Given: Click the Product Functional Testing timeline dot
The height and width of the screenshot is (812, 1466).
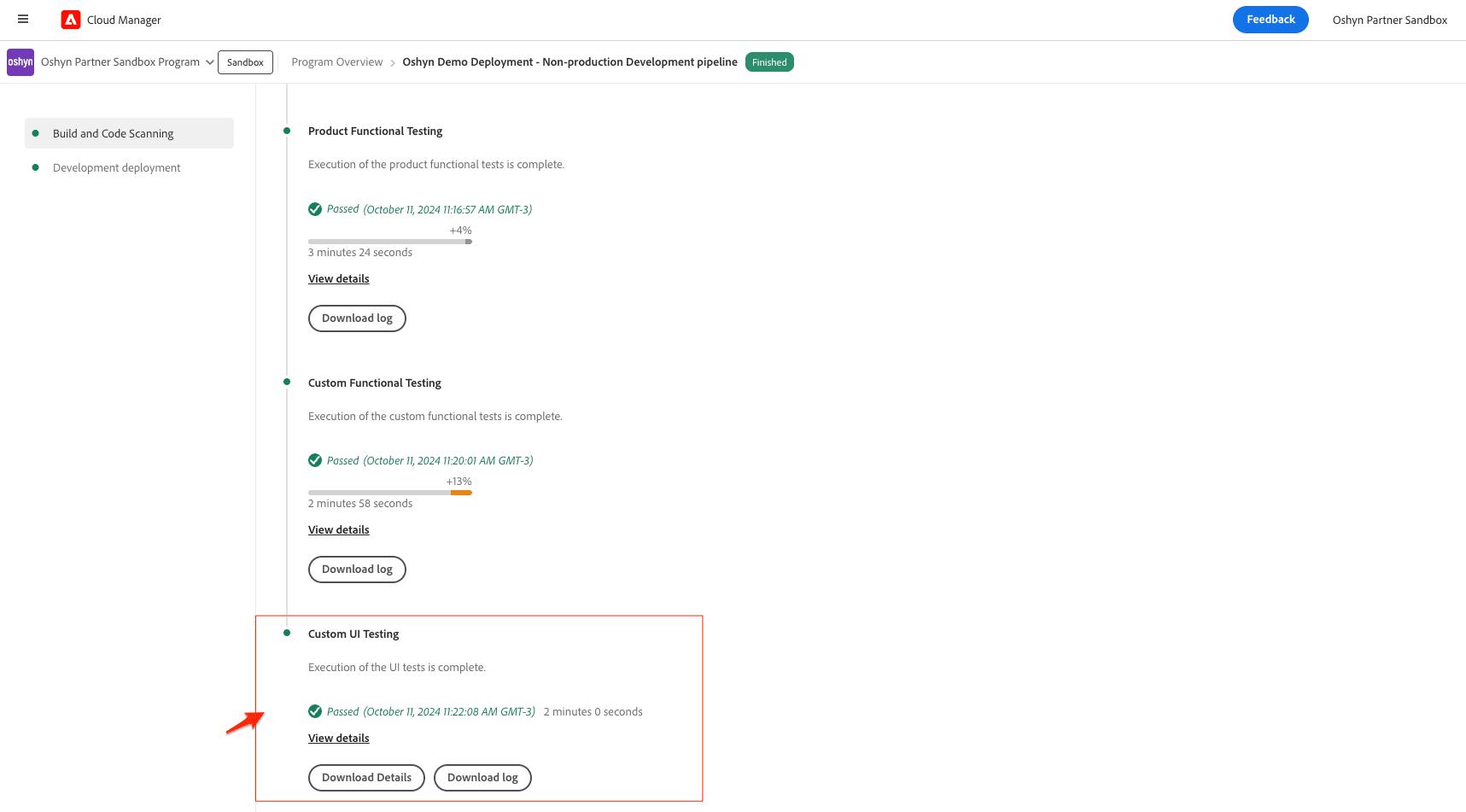Looking at the screenshot, I should click(287, 131).
